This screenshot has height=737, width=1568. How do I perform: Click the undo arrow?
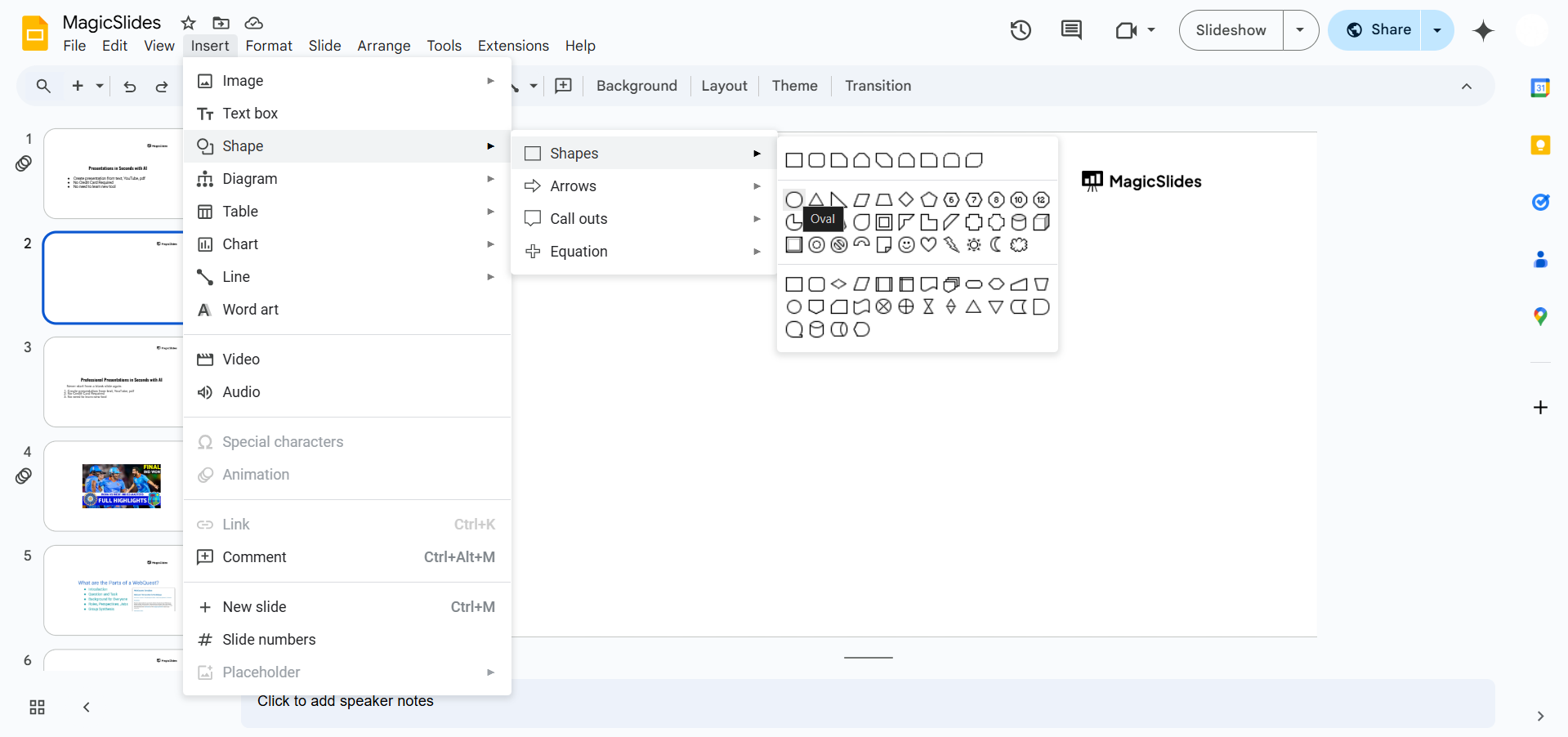tap(130, 86)
